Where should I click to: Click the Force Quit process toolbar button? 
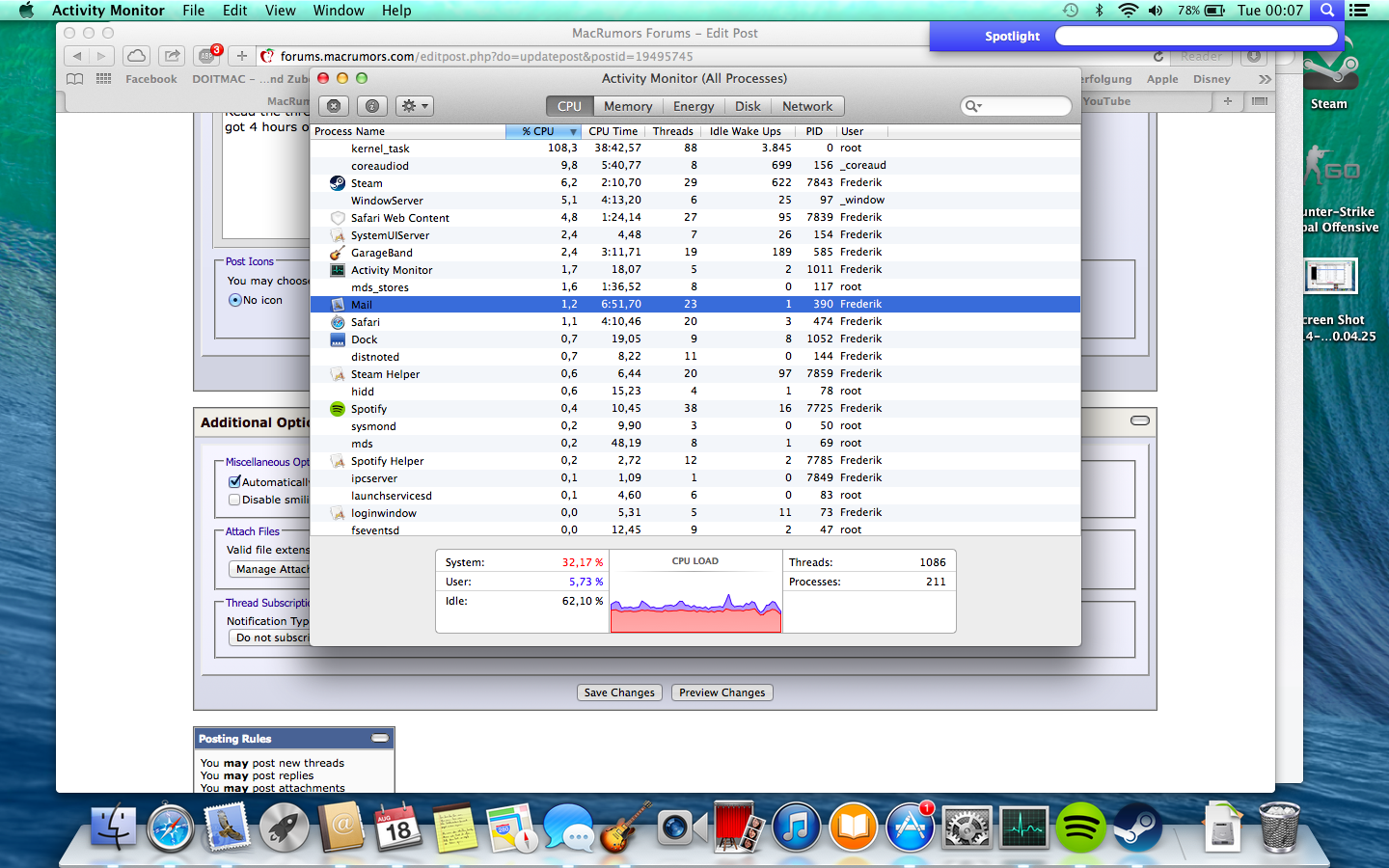tap(334, 106)
